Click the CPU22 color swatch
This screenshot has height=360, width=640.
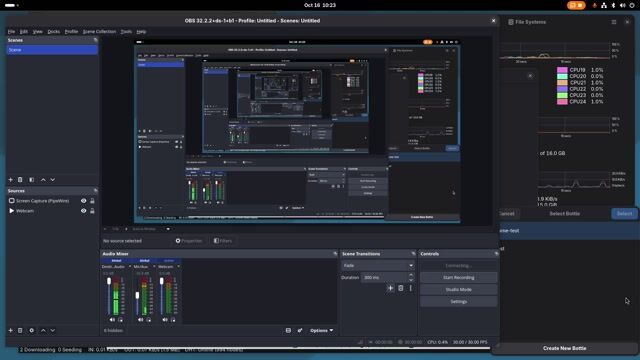562,89
